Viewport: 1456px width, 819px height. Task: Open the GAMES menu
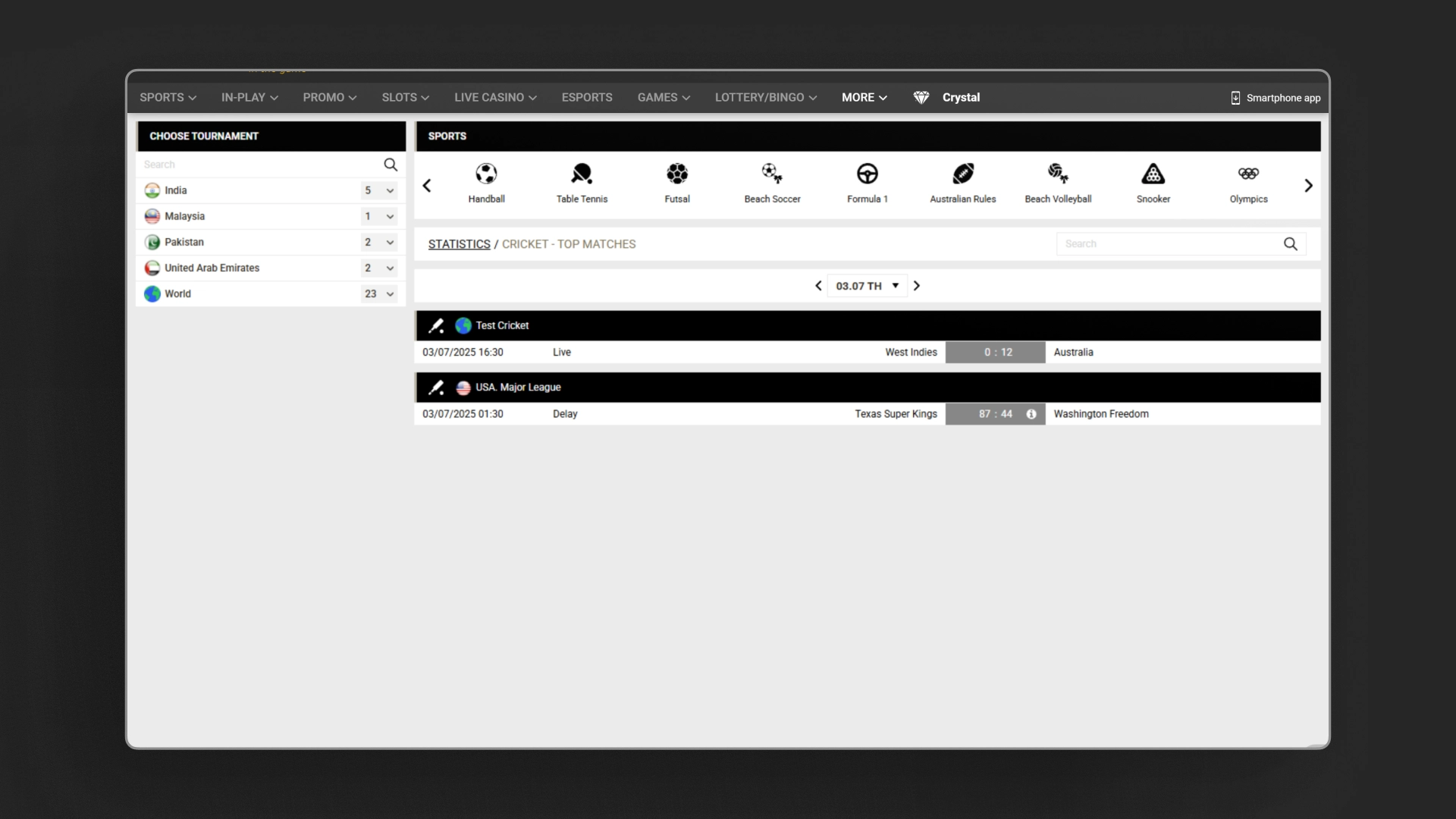(664, 98)
